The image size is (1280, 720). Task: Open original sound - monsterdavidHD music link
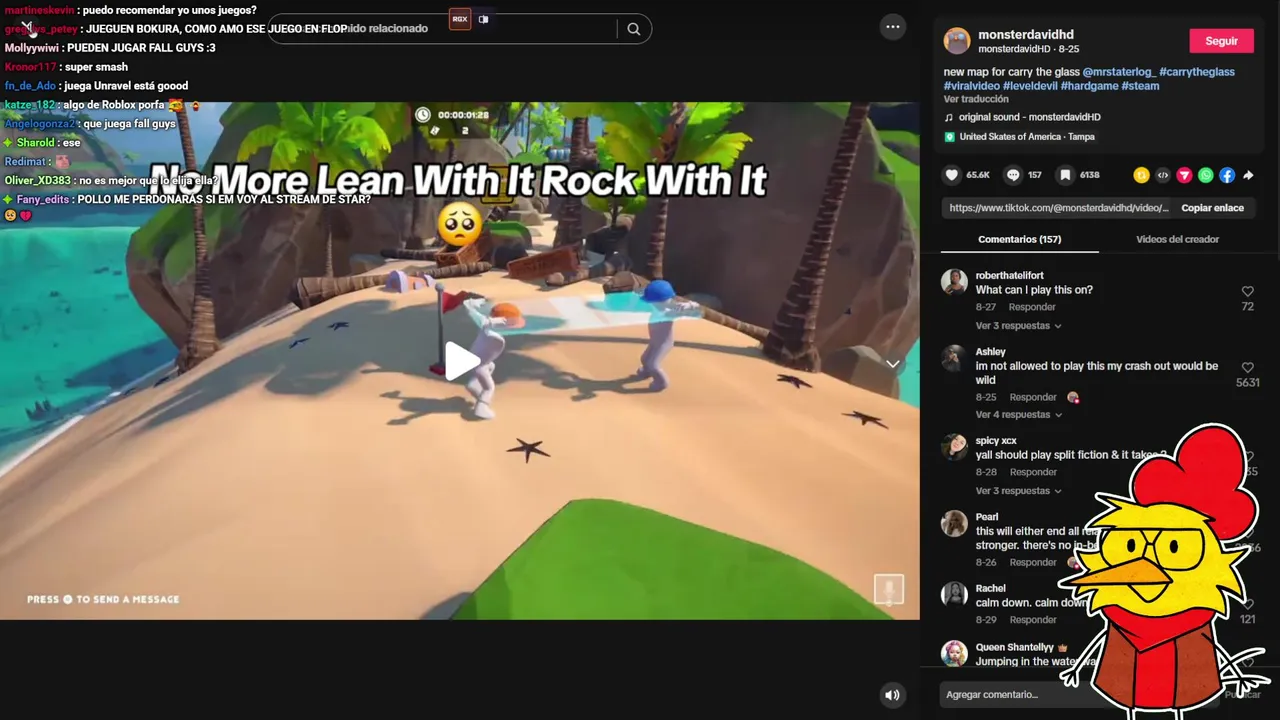pyautogui.click(x=1029, y=117)
